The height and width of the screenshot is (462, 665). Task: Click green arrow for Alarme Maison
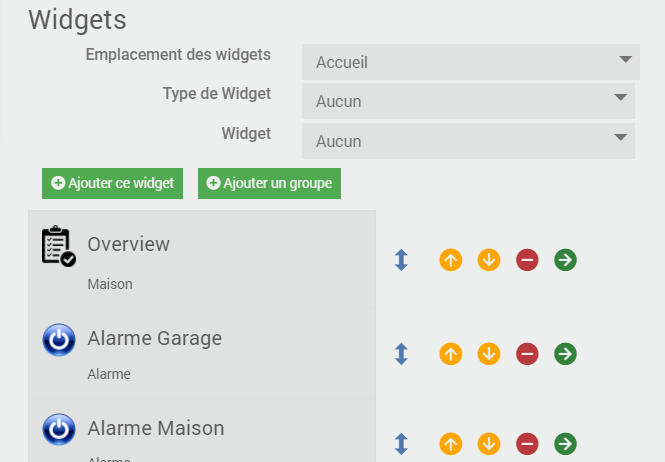pos(565,443)
